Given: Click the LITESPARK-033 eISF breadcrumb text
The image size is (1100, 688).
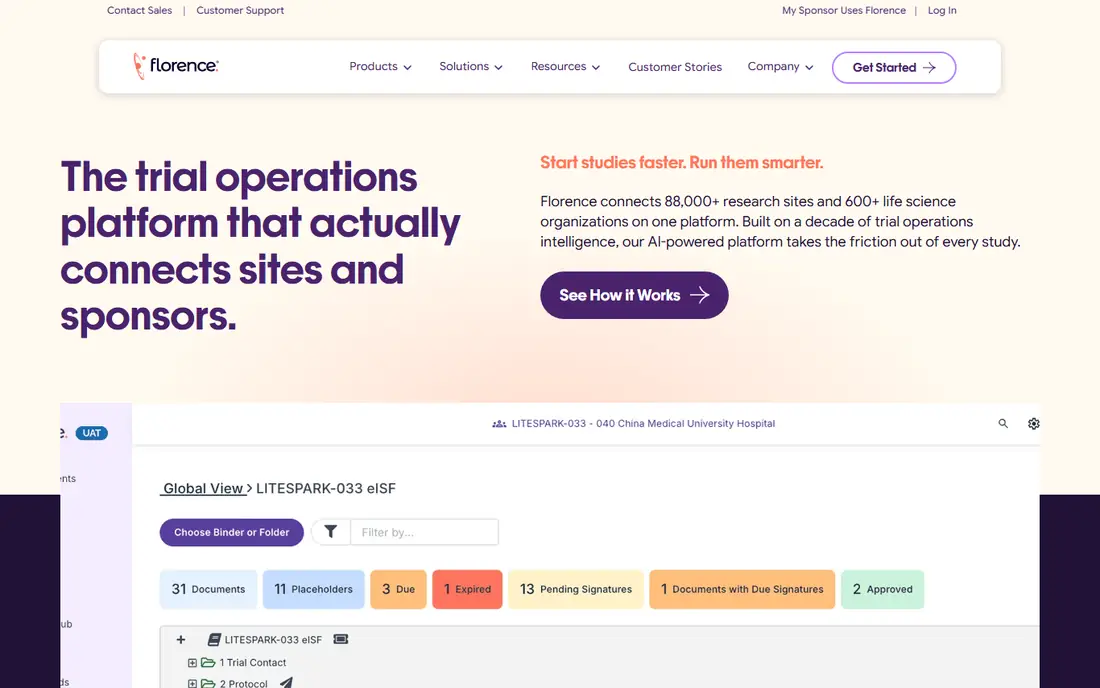Looking at the screenshot, I should (x=326, y=488).
